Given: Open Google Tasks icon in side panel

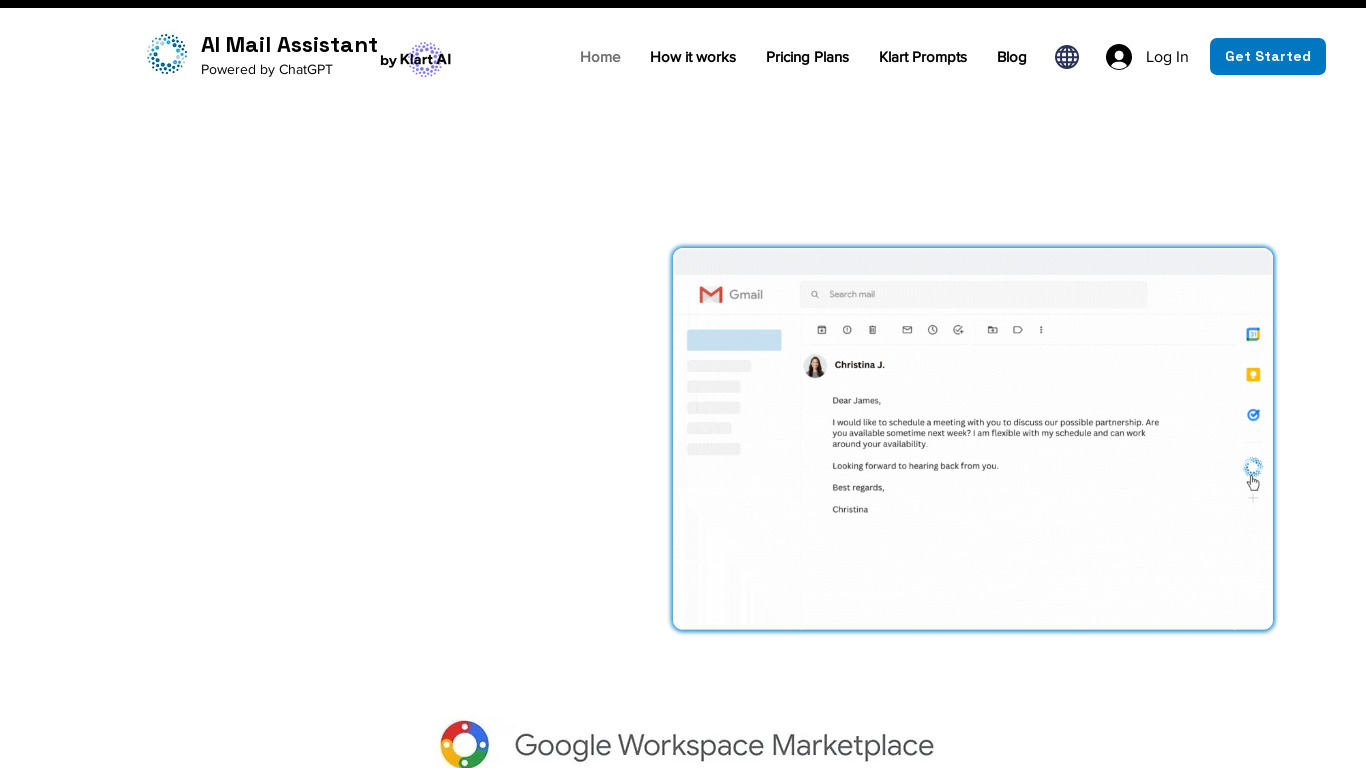Looking at the screenshot, I should (x=1253, y=414).
